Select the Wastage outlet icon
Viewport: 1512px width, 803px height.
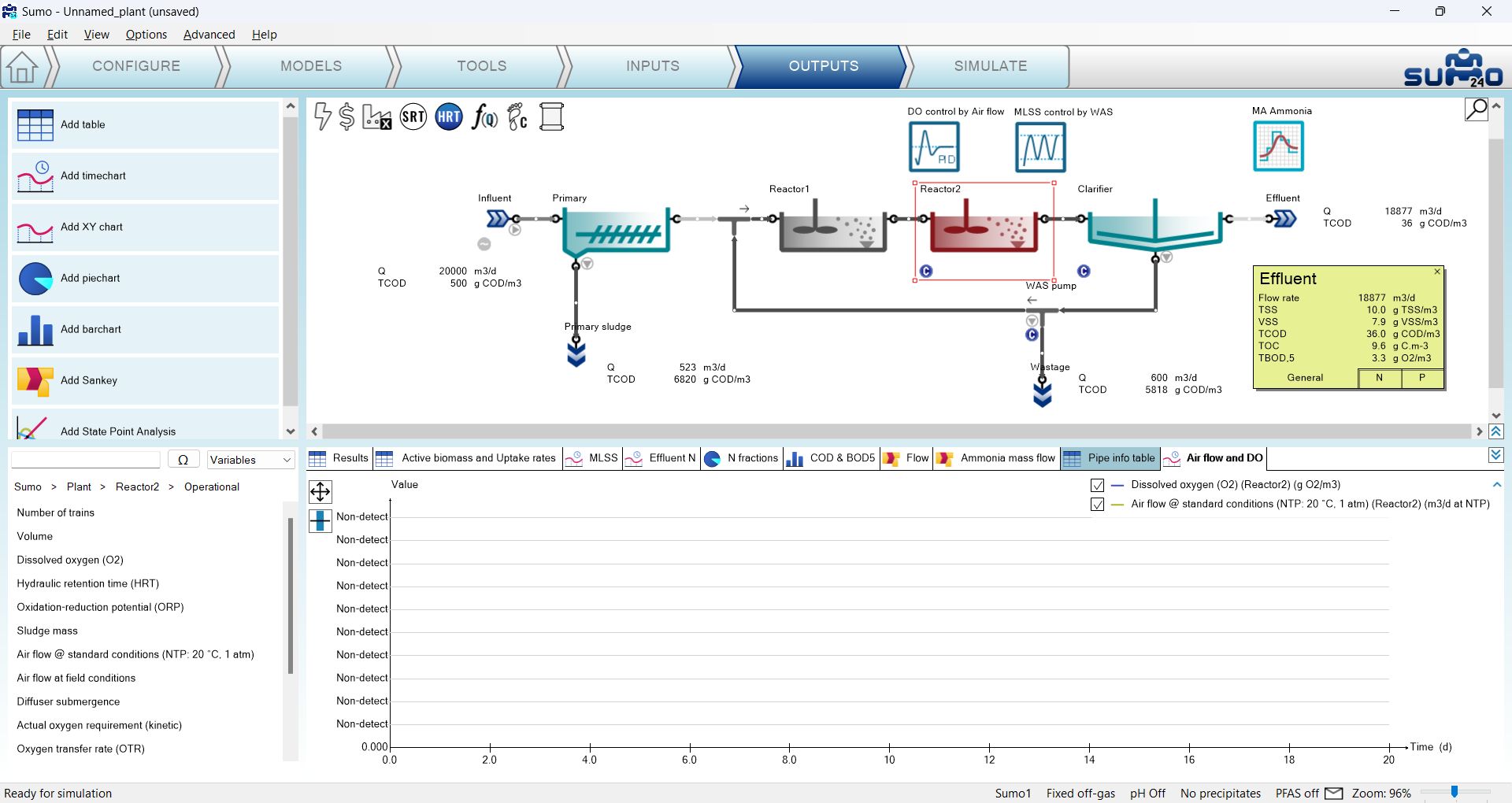coord(1043,393)
